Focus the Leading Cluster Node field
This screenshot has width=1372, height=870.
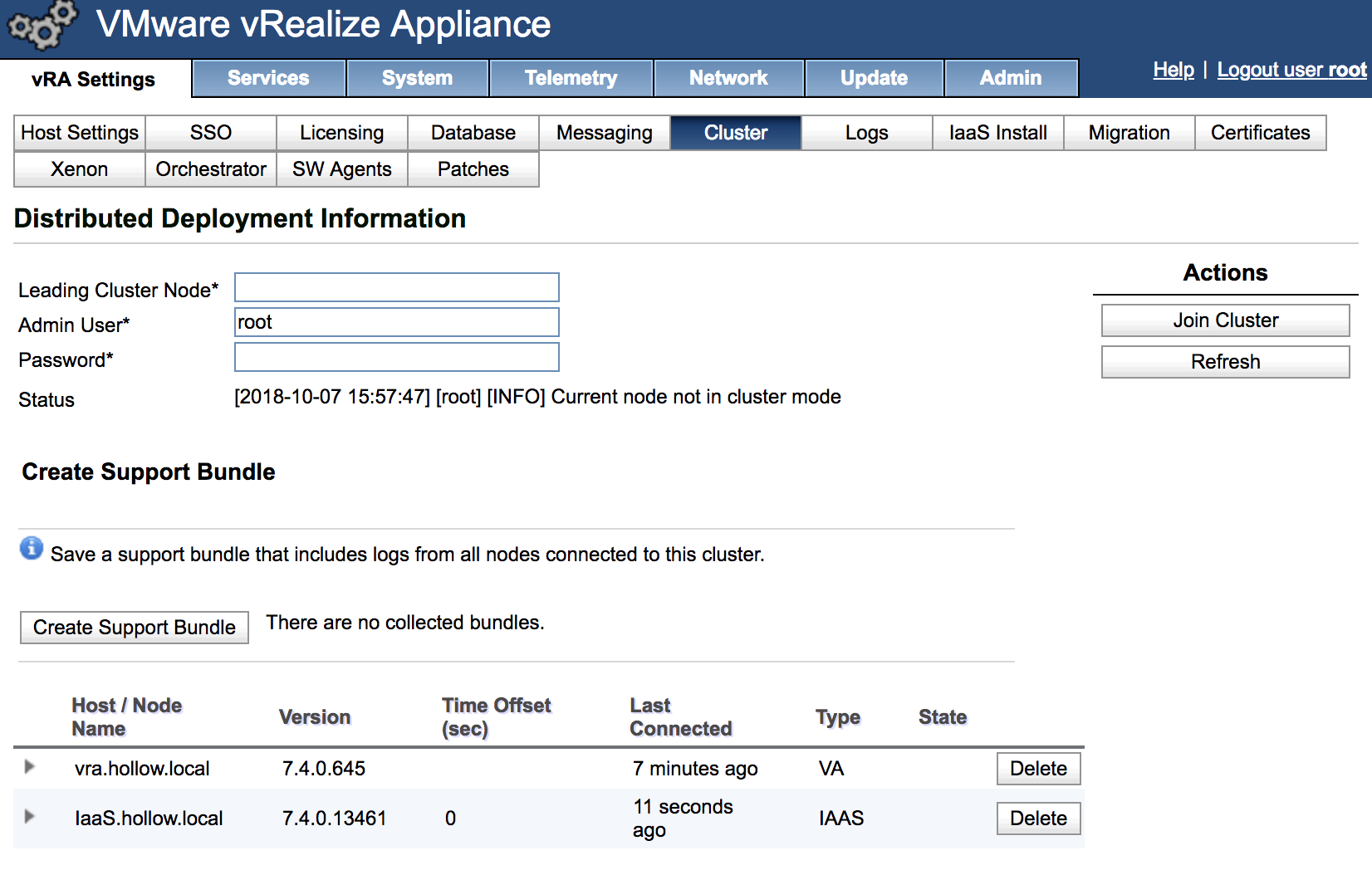396,288
